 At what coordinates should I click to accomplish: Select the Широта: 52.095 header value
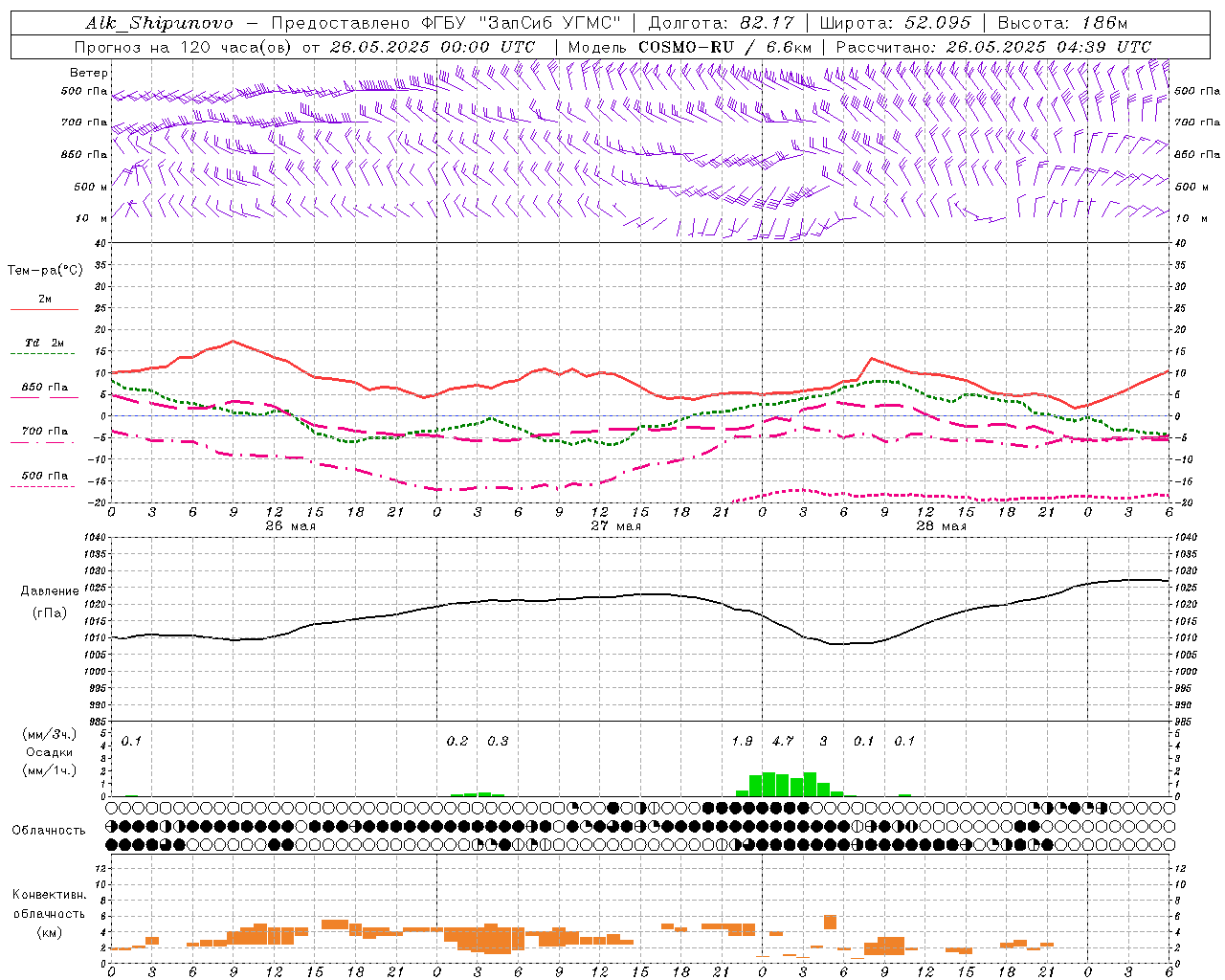coord(895,23)
